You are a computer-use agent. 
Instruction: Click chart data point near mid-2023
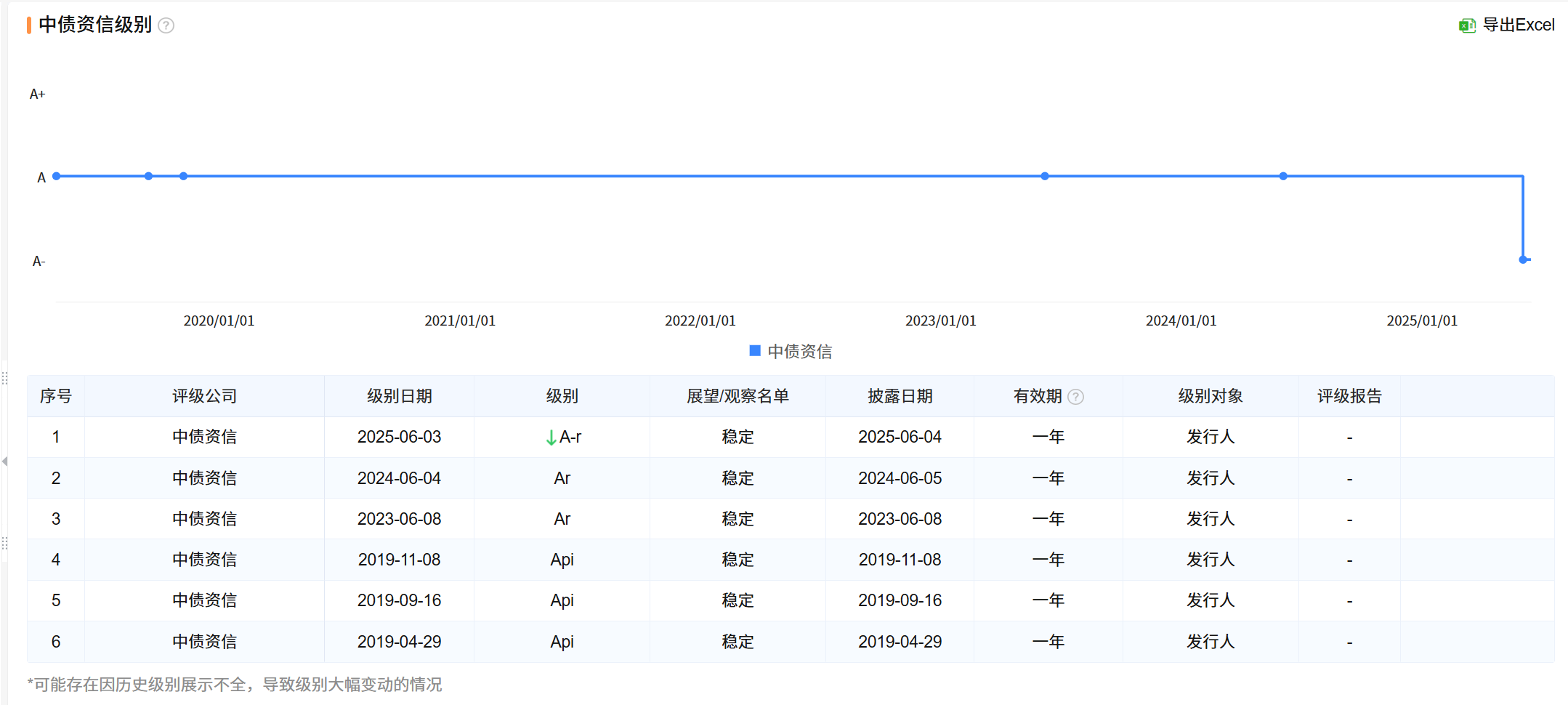click(x=1045, y=176)
